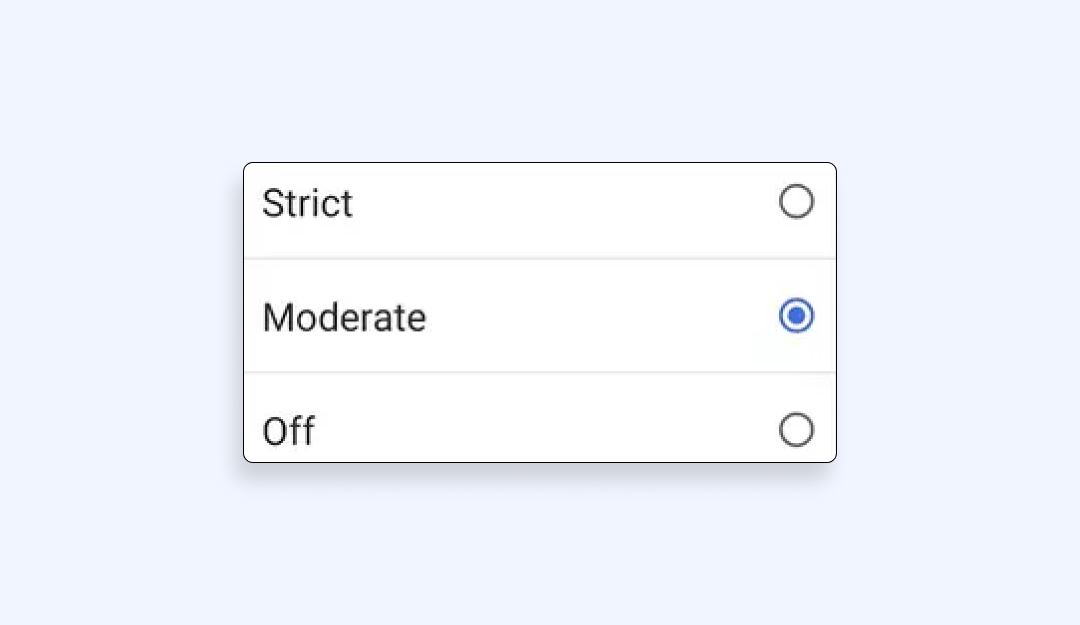Click the filled blue Moderate radio dot
This screenshot has width=1080, height=625.
point(796,316)
